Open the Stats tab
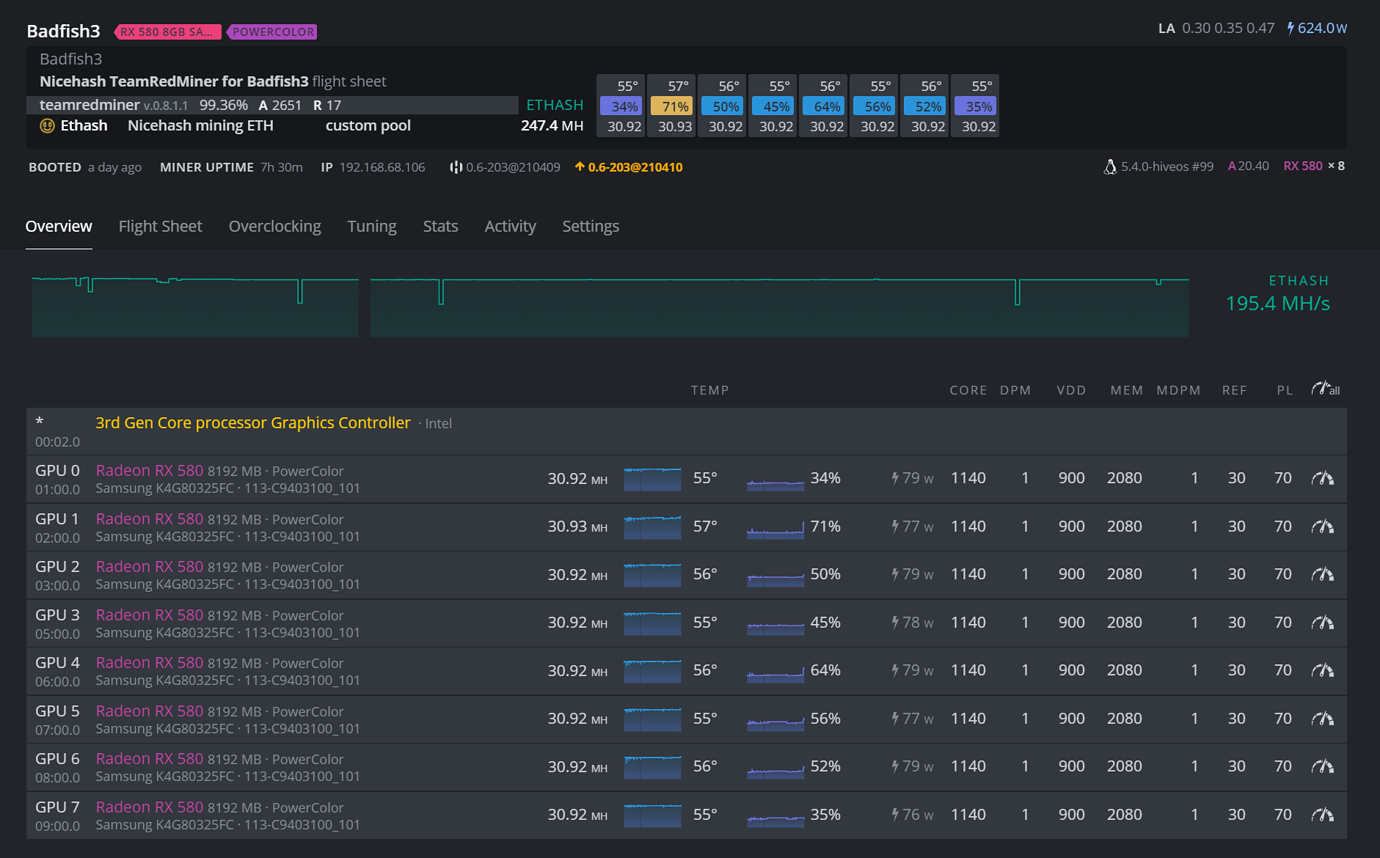 click(x=440, y=226)
